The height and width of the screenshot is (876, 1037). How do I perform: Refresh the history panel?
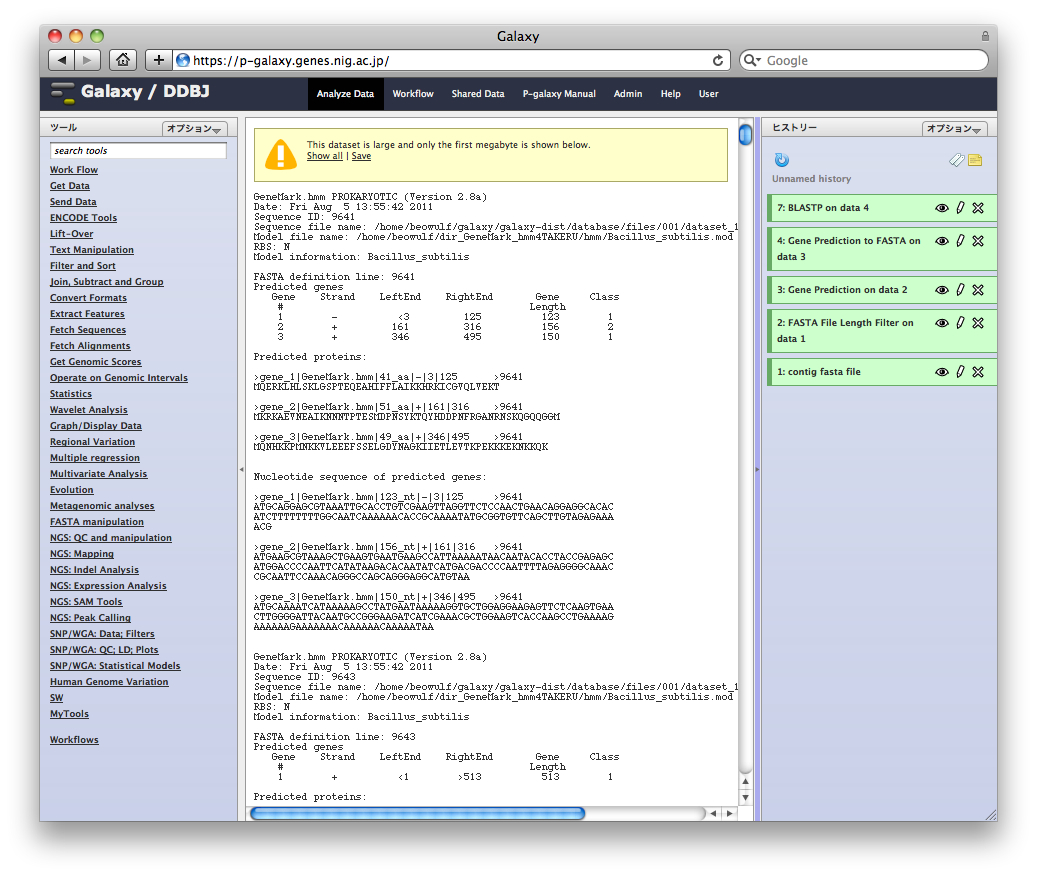[782, 160]
